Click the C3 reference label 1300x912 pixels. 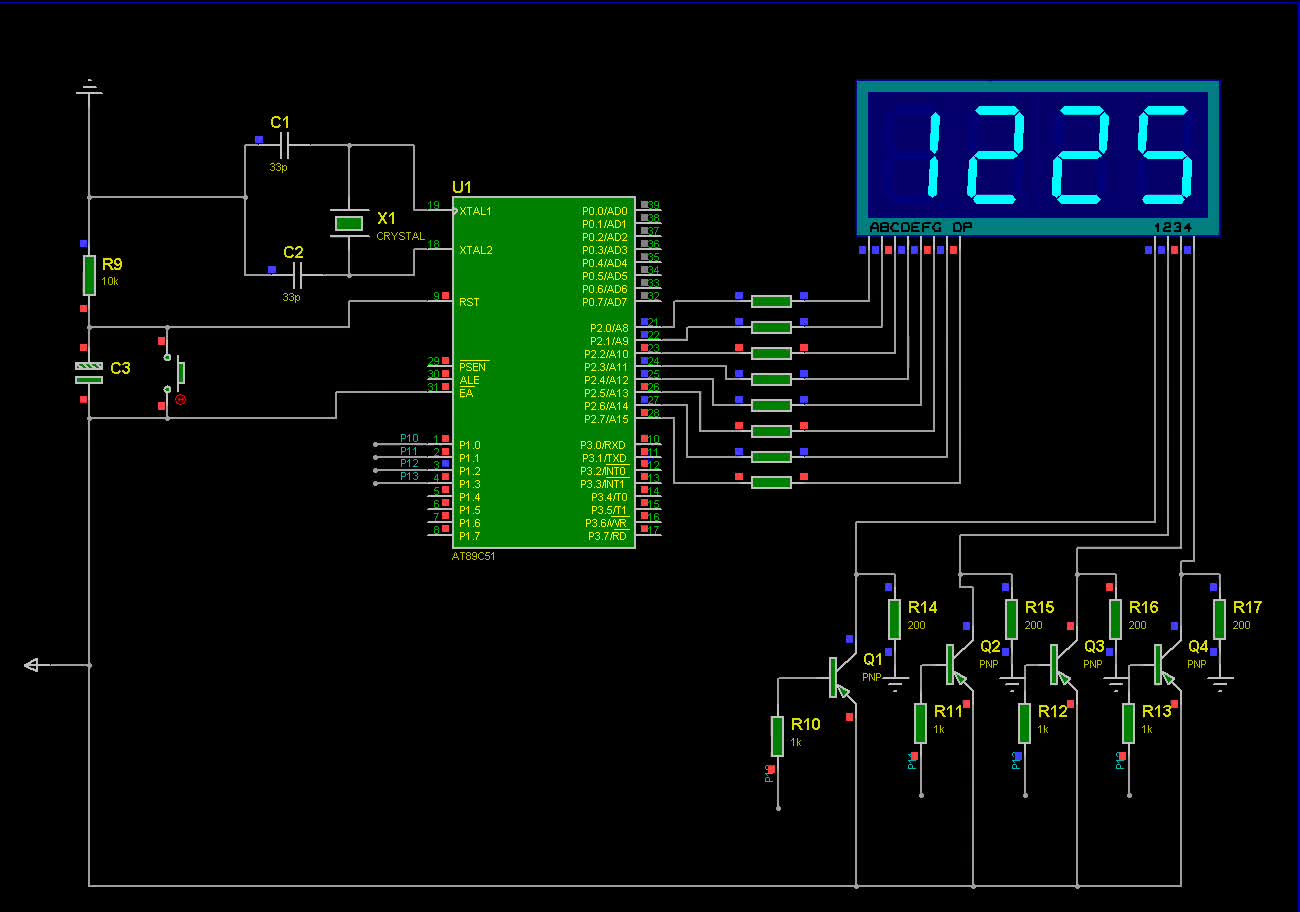[x=120, y=368]
